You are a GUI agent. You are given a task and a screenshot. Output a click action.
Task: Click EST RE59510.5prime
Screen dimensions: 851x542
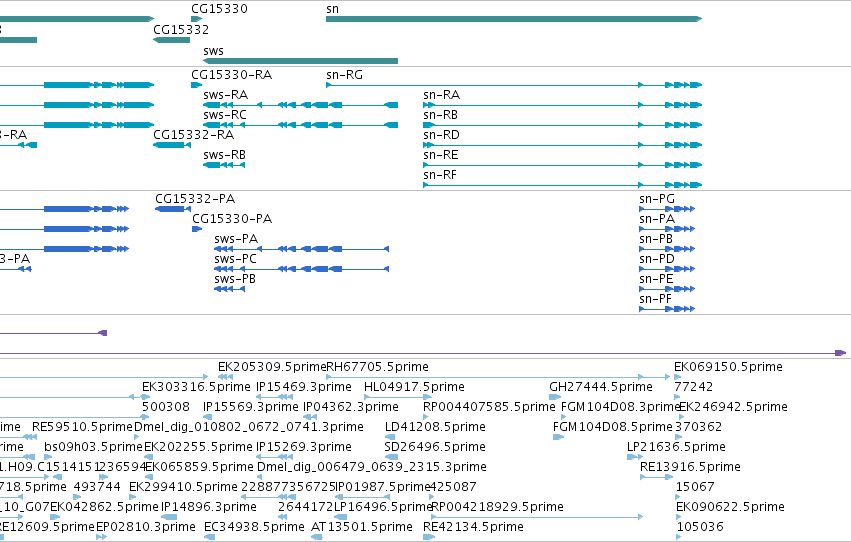(82, 427)
